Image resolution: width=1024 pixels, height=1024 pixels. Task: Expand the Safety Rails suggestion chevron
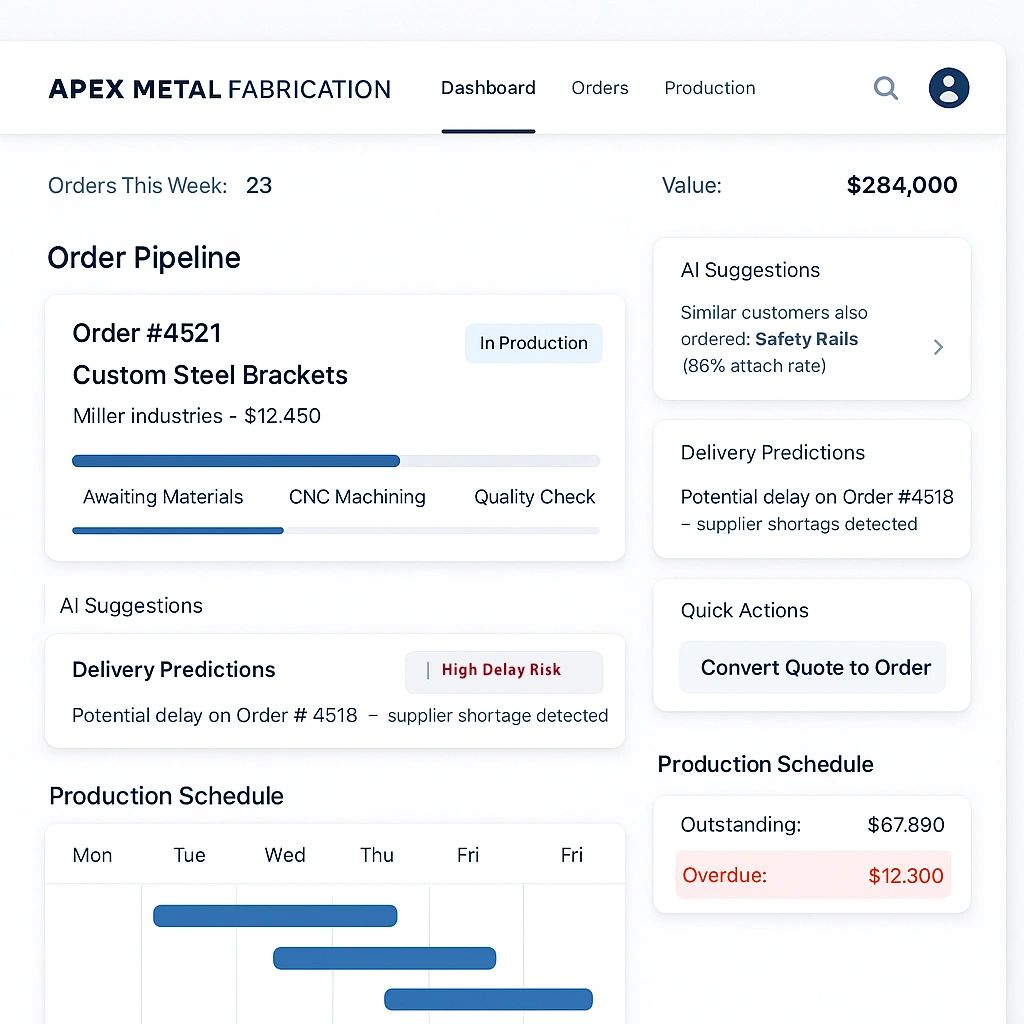[938, 347]
